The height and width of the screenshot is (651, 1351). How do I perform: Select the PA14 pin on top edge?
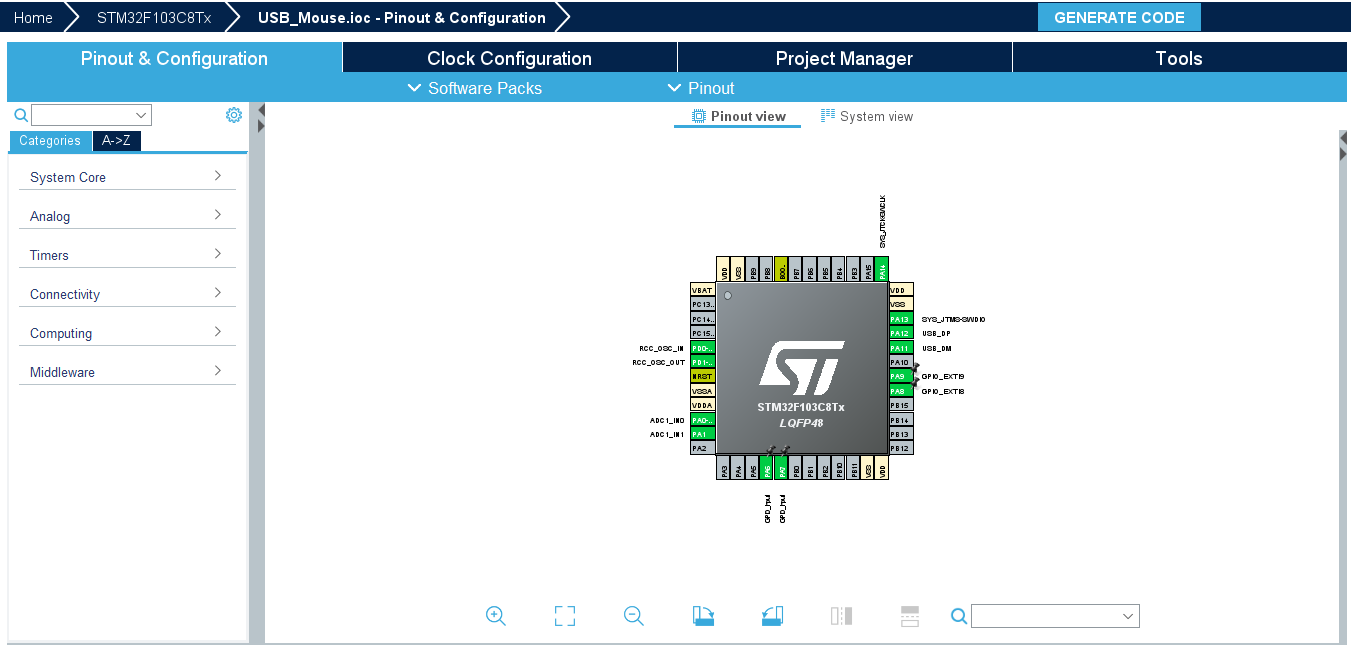(882, 269)
